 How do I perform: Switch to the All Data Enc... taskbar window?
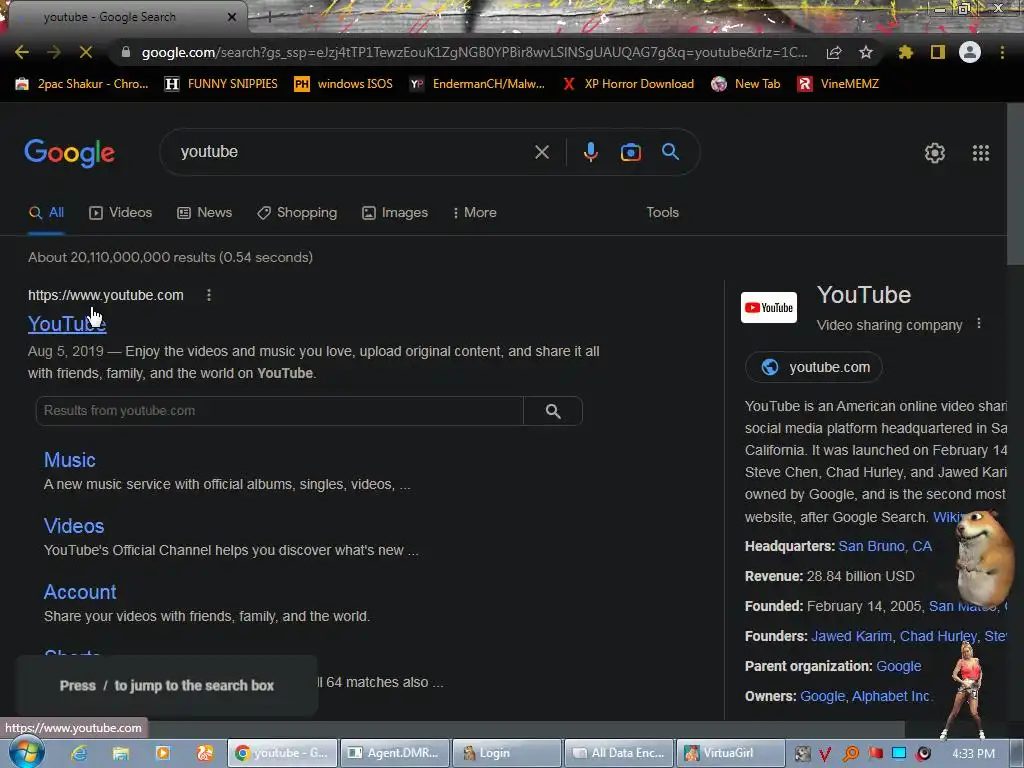(619, 753)
